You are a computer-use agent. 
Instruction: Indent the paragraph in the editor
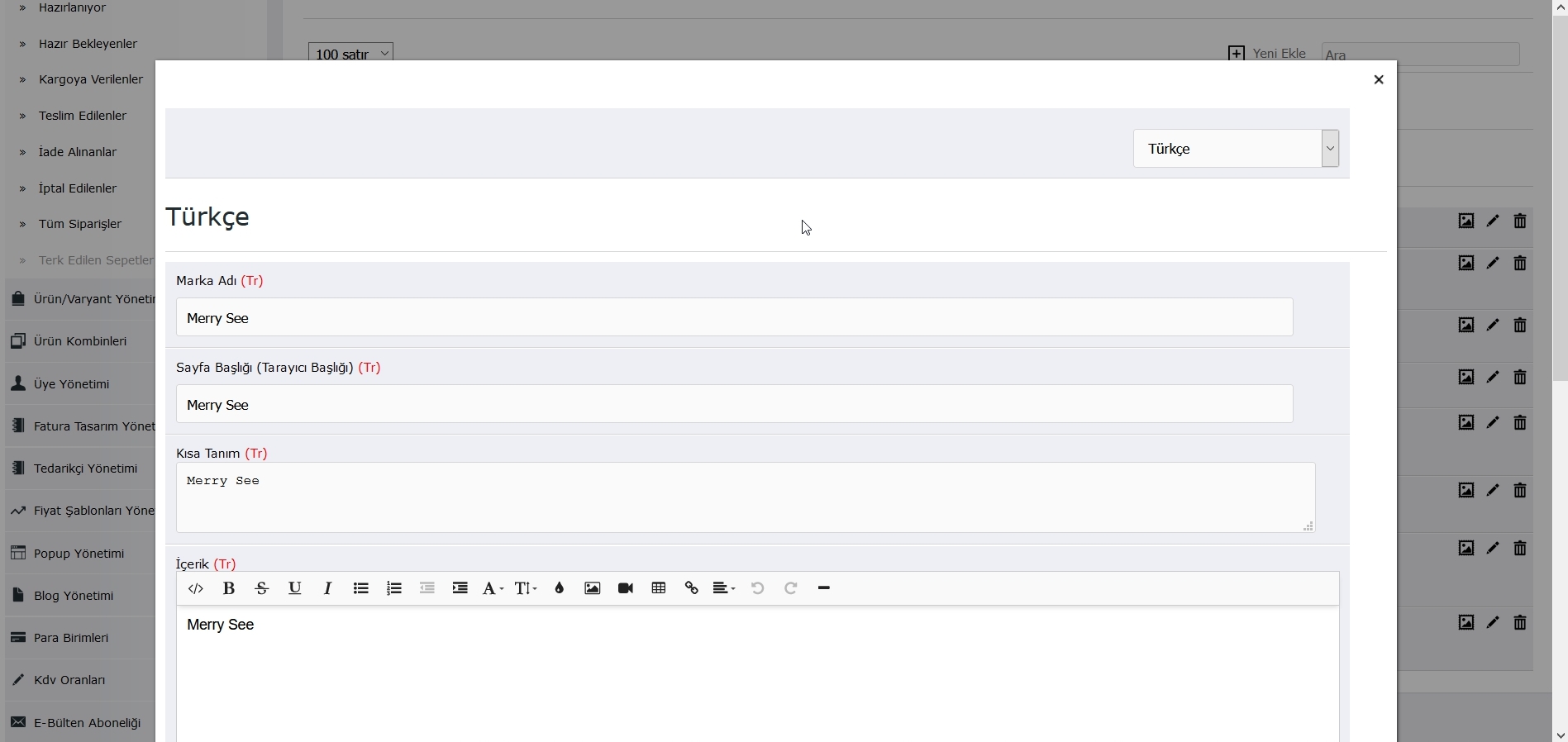pyautogui.click(x=460, y=588)
